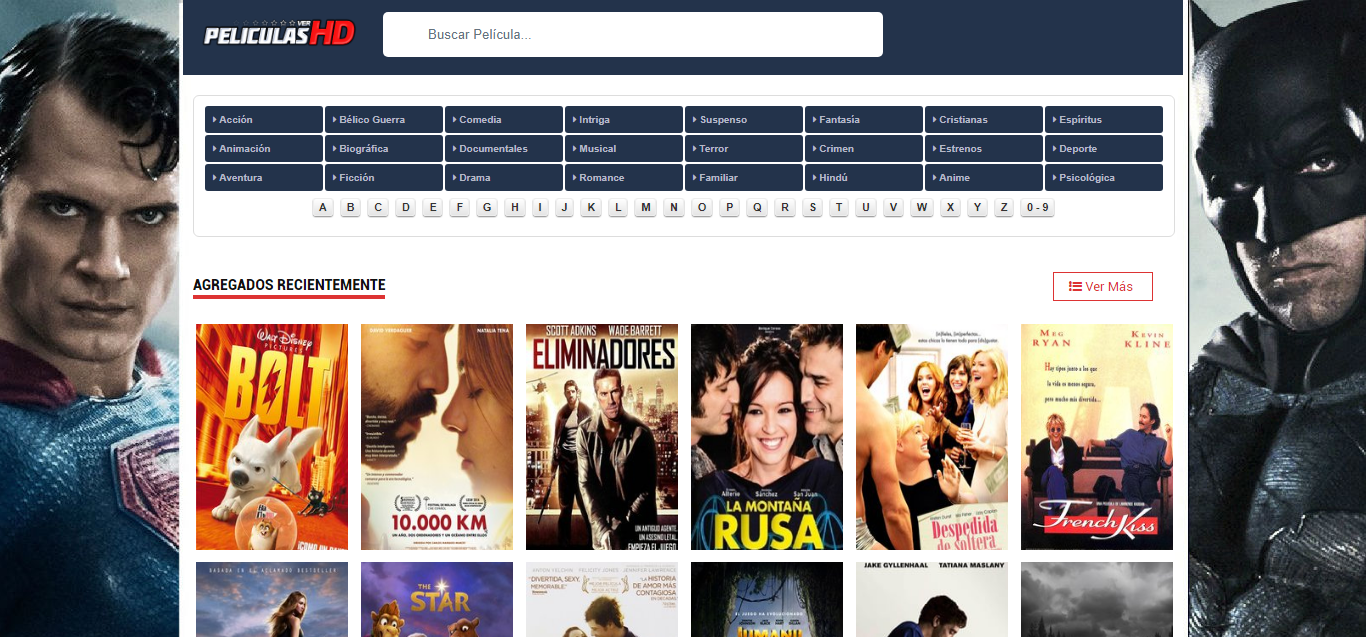Viewport: 1366px width, 637px height.
Task: Open the Estrenos category
Action: [x=984, y=149]
